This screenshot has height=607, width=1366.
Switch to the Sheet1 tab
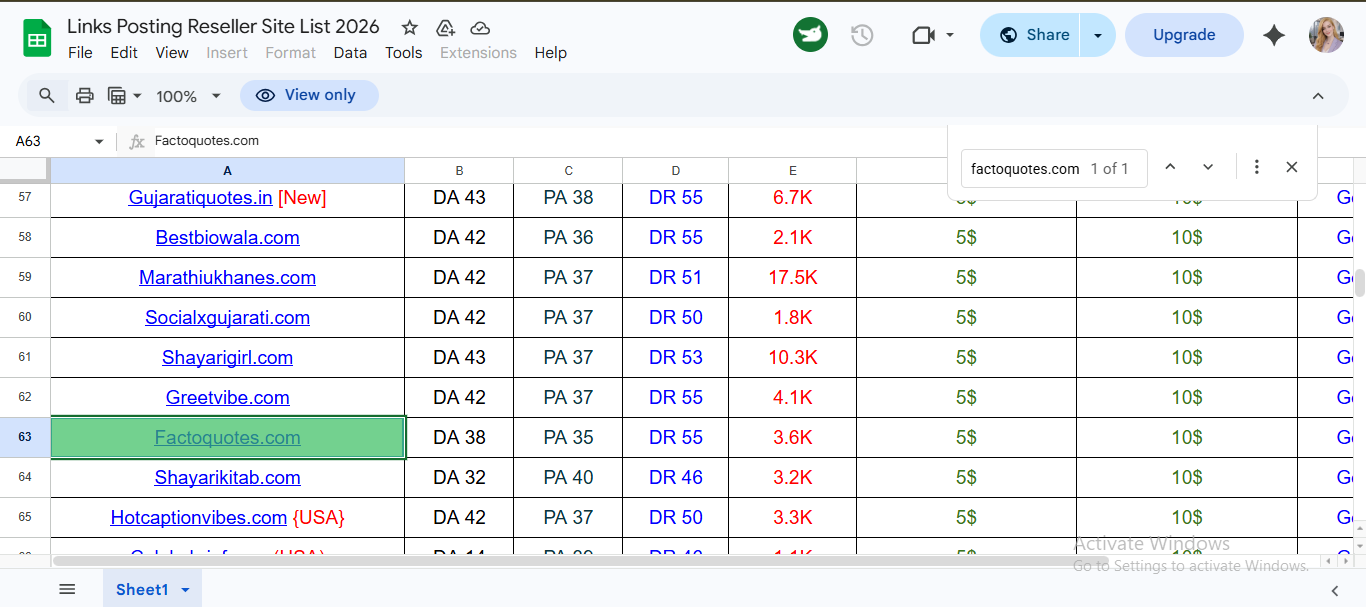[142, 589]
